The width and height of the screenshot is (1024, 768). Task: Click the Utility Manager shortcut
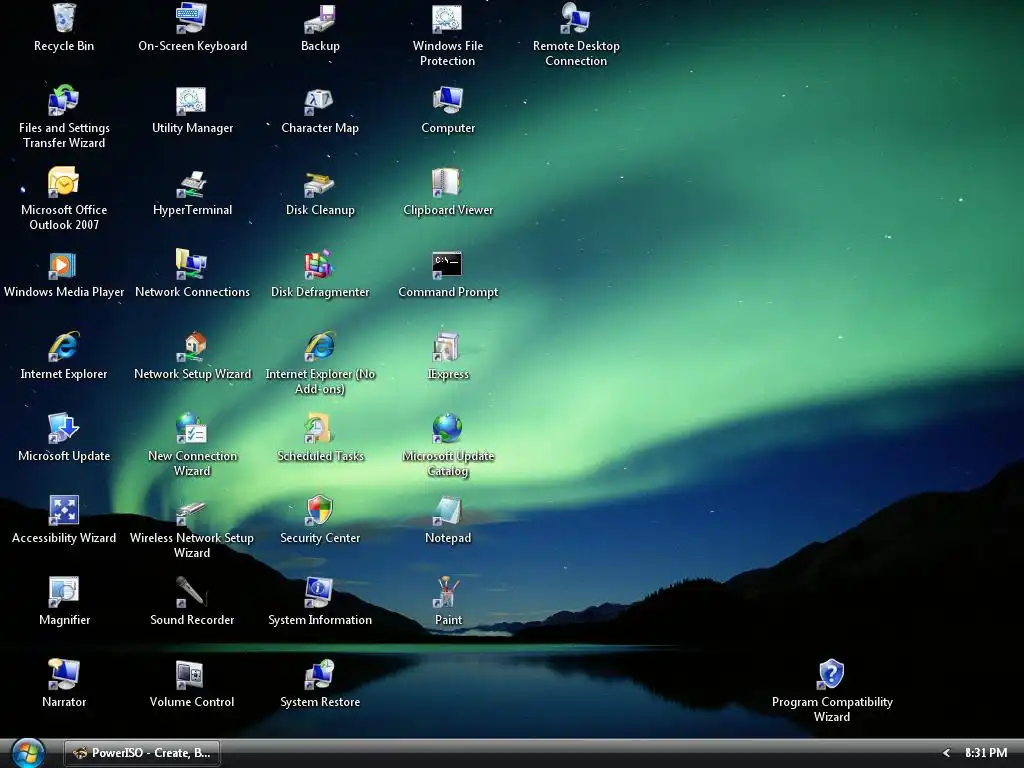(x=191, y=101)
